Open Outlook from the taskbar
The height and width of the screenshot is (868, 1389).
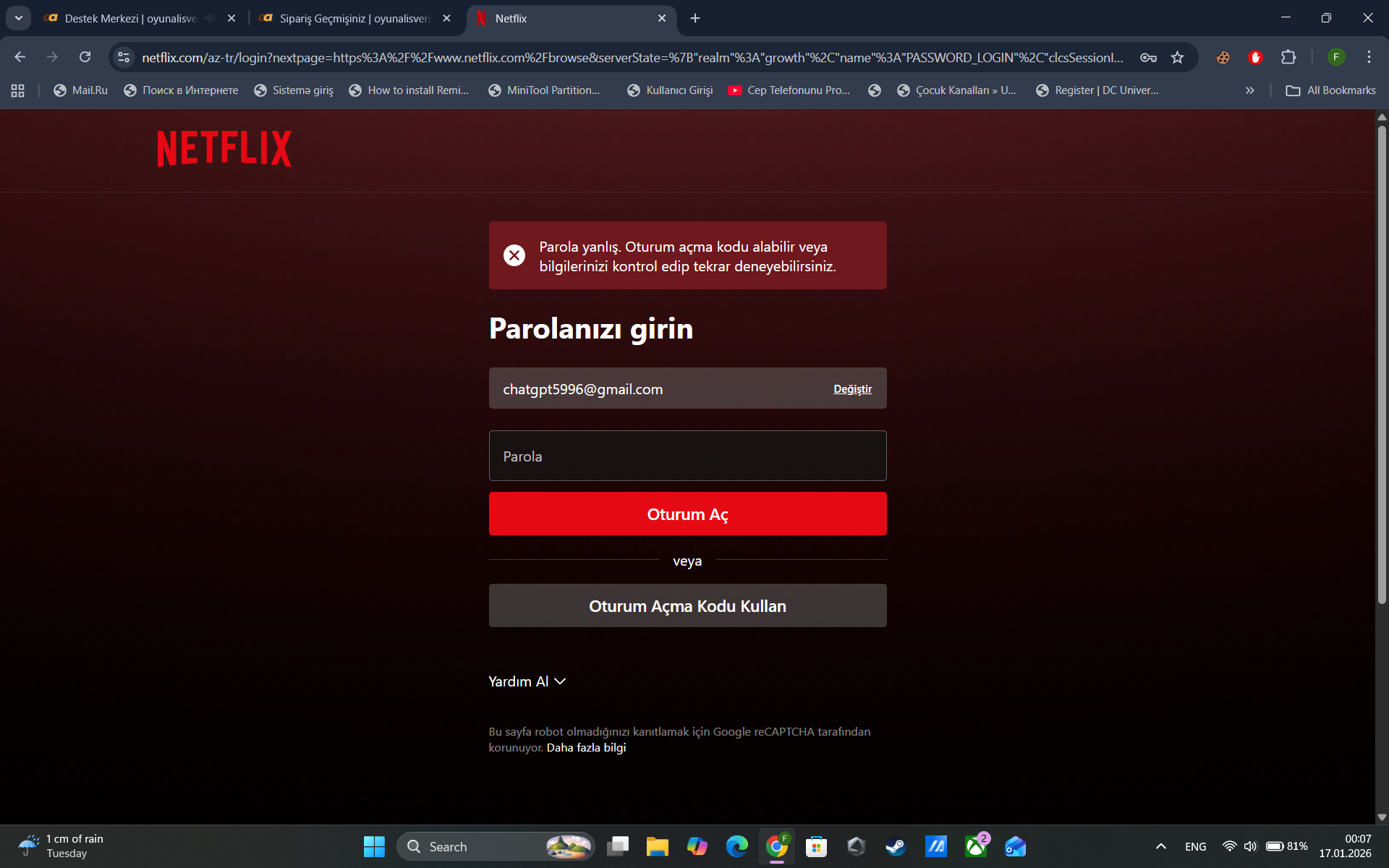[x=1016, y=846]
